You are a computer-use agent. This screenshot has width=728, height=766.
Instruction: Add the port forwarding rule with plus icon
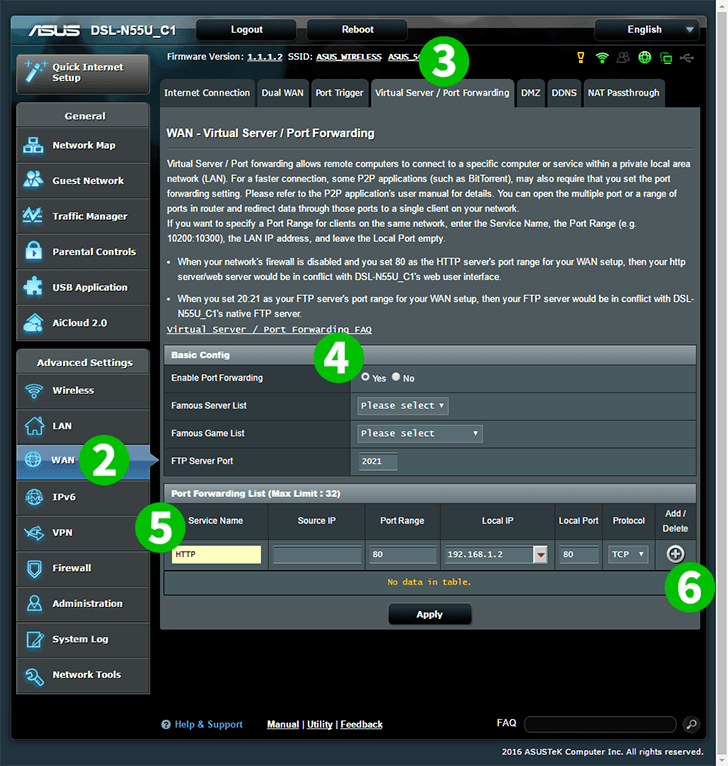675,554
